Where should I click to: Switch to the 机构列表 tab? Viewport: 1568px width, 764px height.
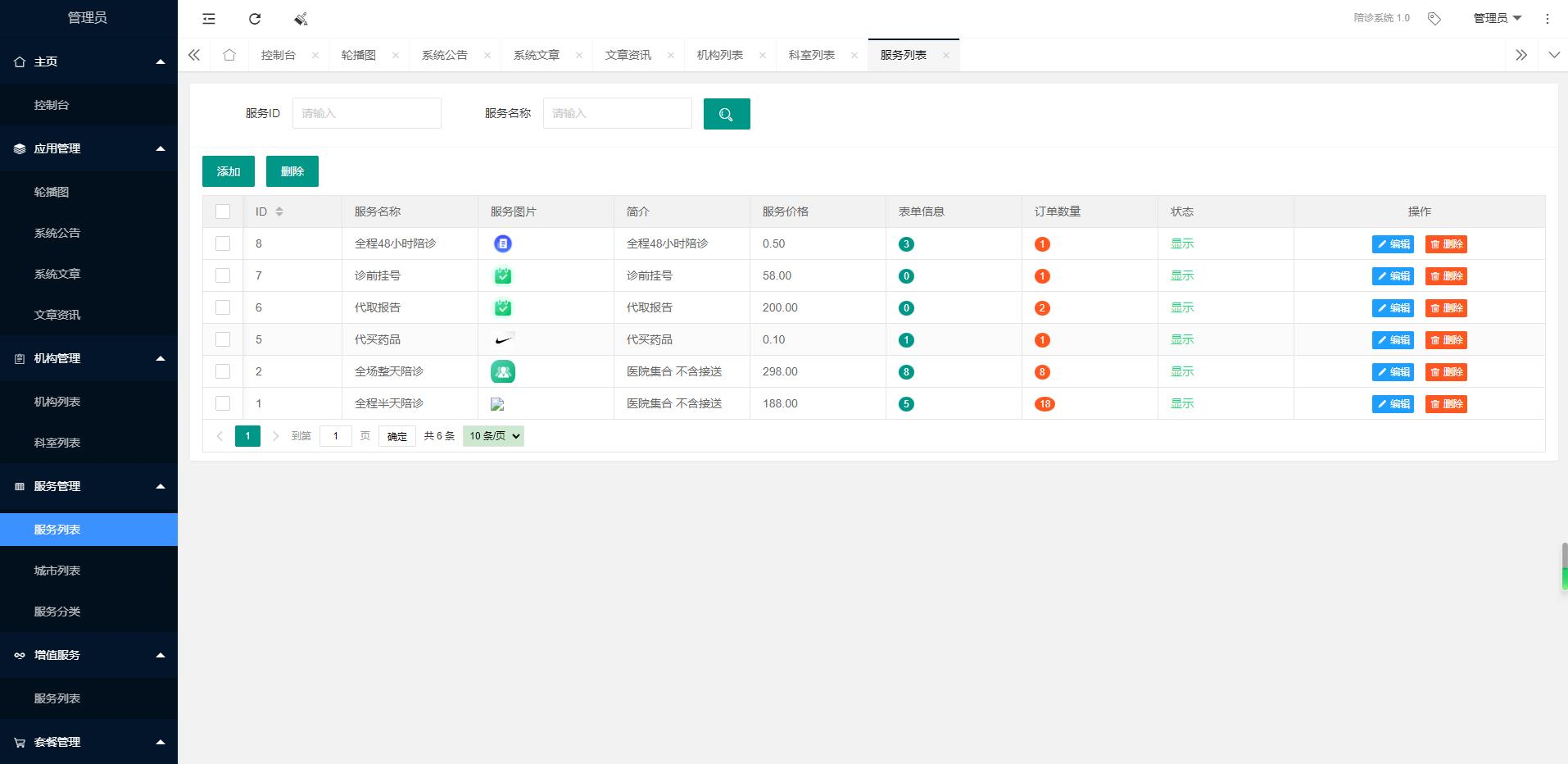720,55
